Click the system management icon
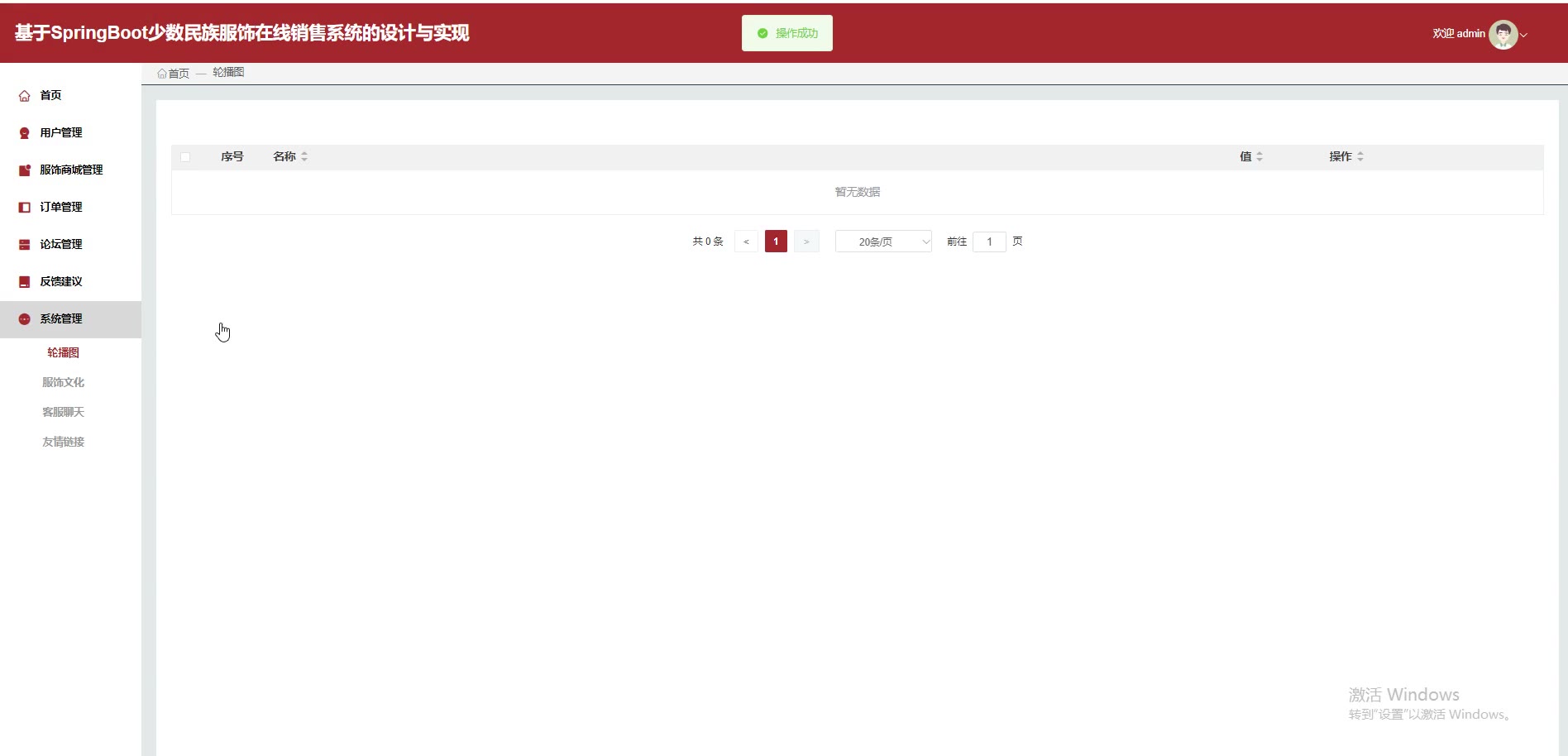Viewport: 1568px width, 756px height. (x=25, y=319)
